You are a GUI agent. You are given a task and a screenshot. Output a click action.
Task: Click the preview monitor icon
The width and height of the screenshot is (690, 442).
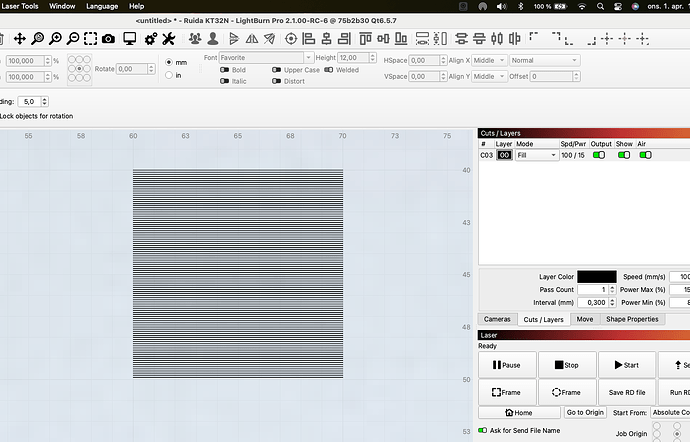130,39
